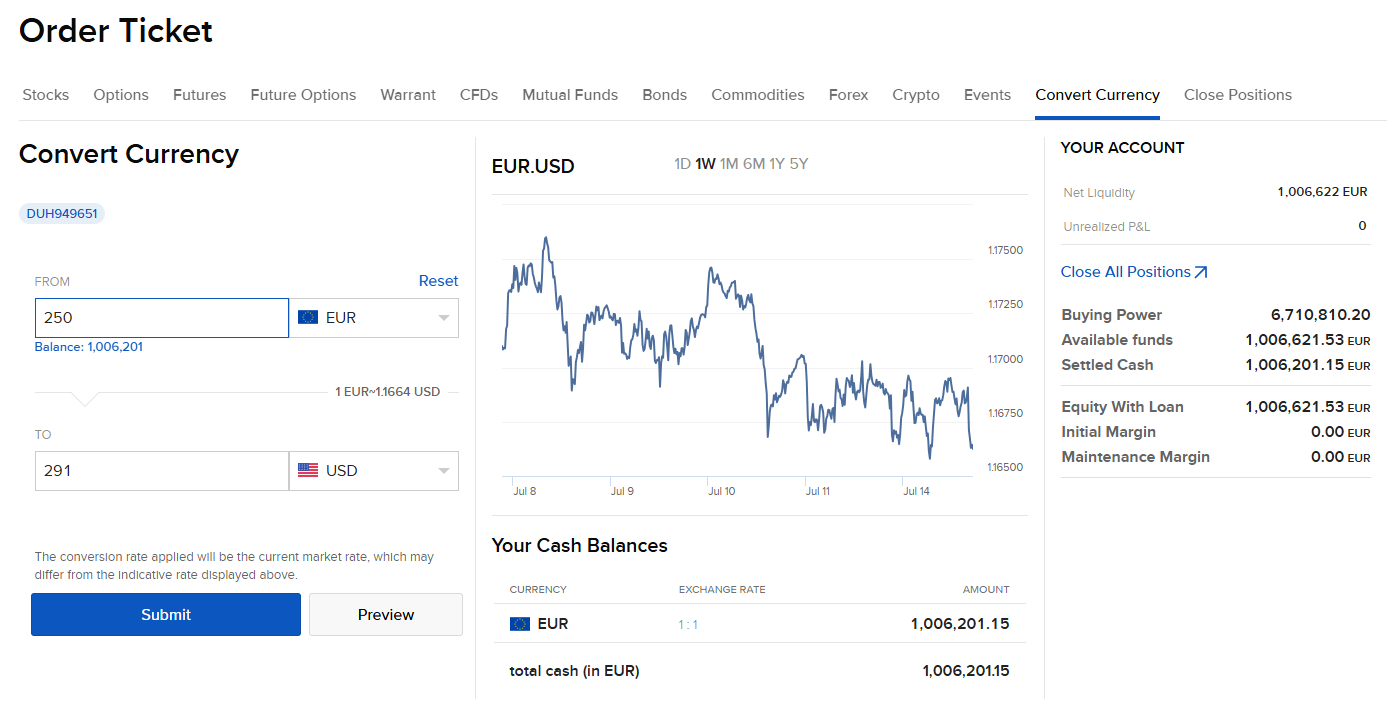Select the 1D chart timeframe

pyautogui.click(x=681, y=163)
